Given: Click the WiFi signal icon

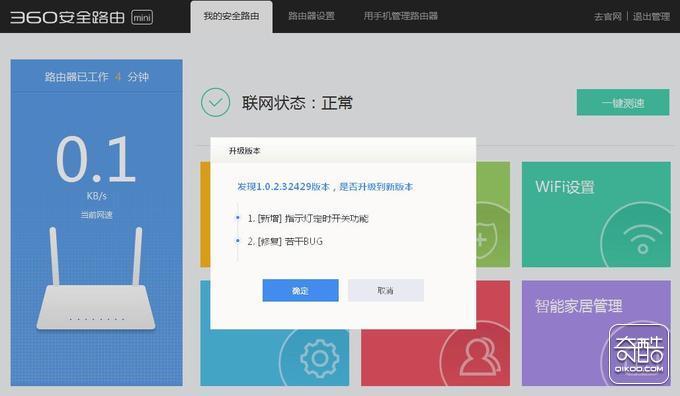Looking at the screenshot, I should click(643, 240).
